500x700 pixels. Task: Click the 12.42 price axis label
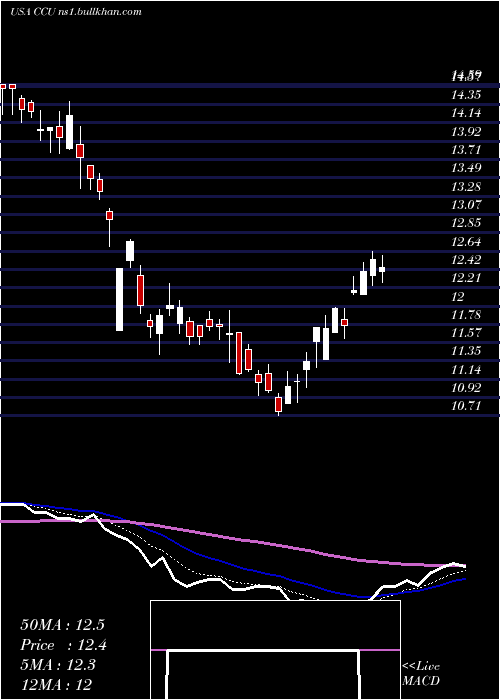pyautogui.click(x=466, y=260)
